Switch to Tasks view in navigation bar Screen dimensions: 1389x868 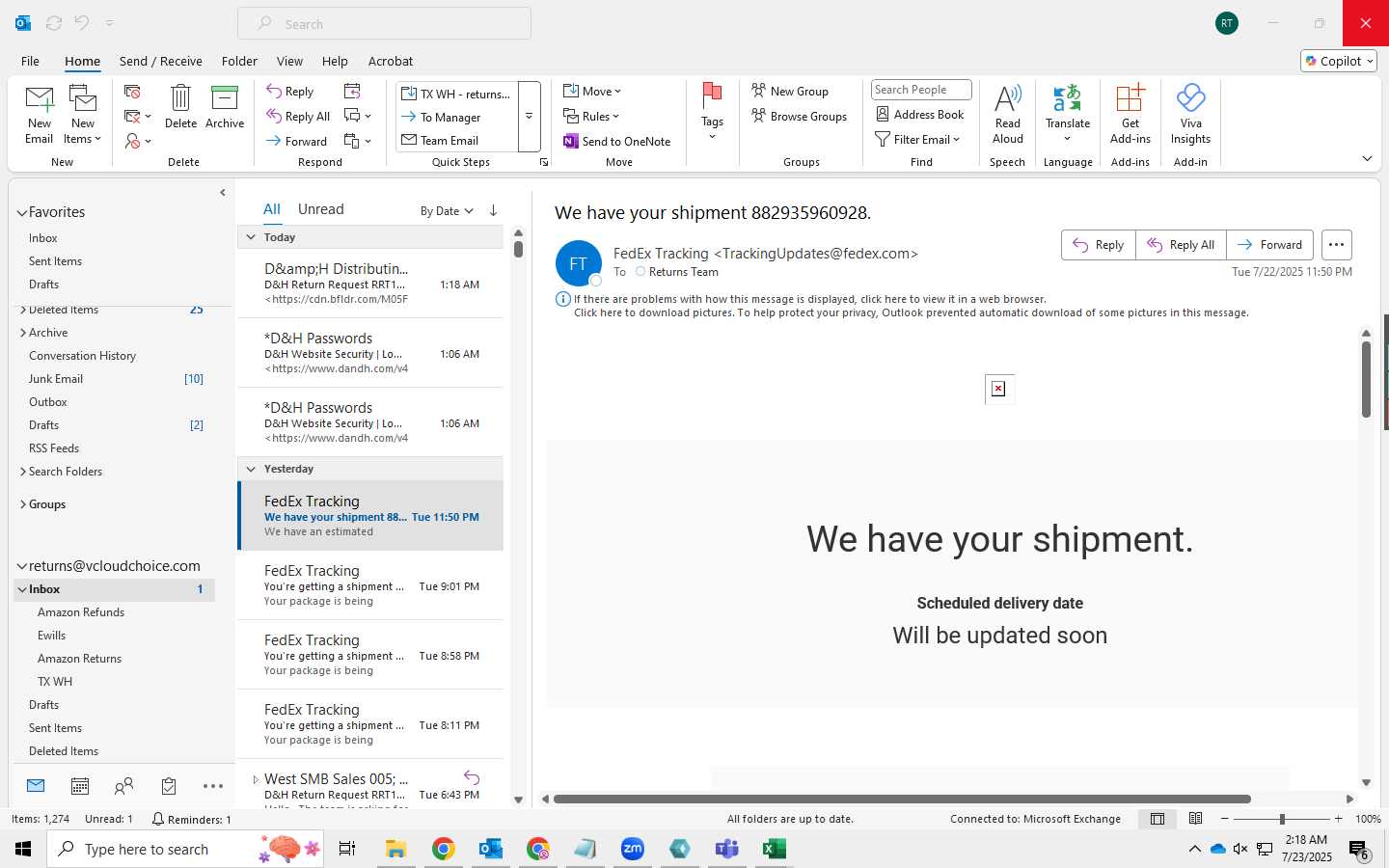(169, 786)
